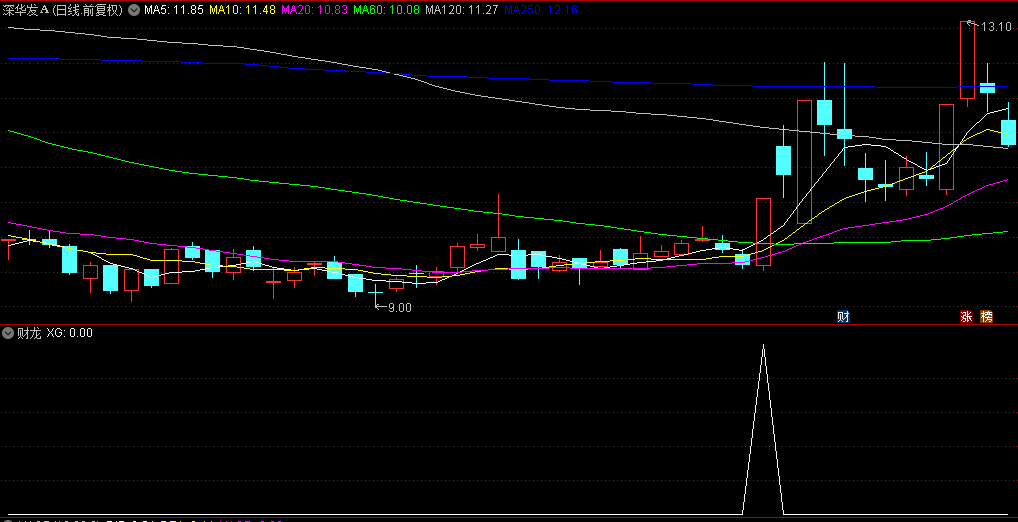This screenshot has height=522, width=1018.
Task: Click the 9.00 low price label
Action: [400, 308]
